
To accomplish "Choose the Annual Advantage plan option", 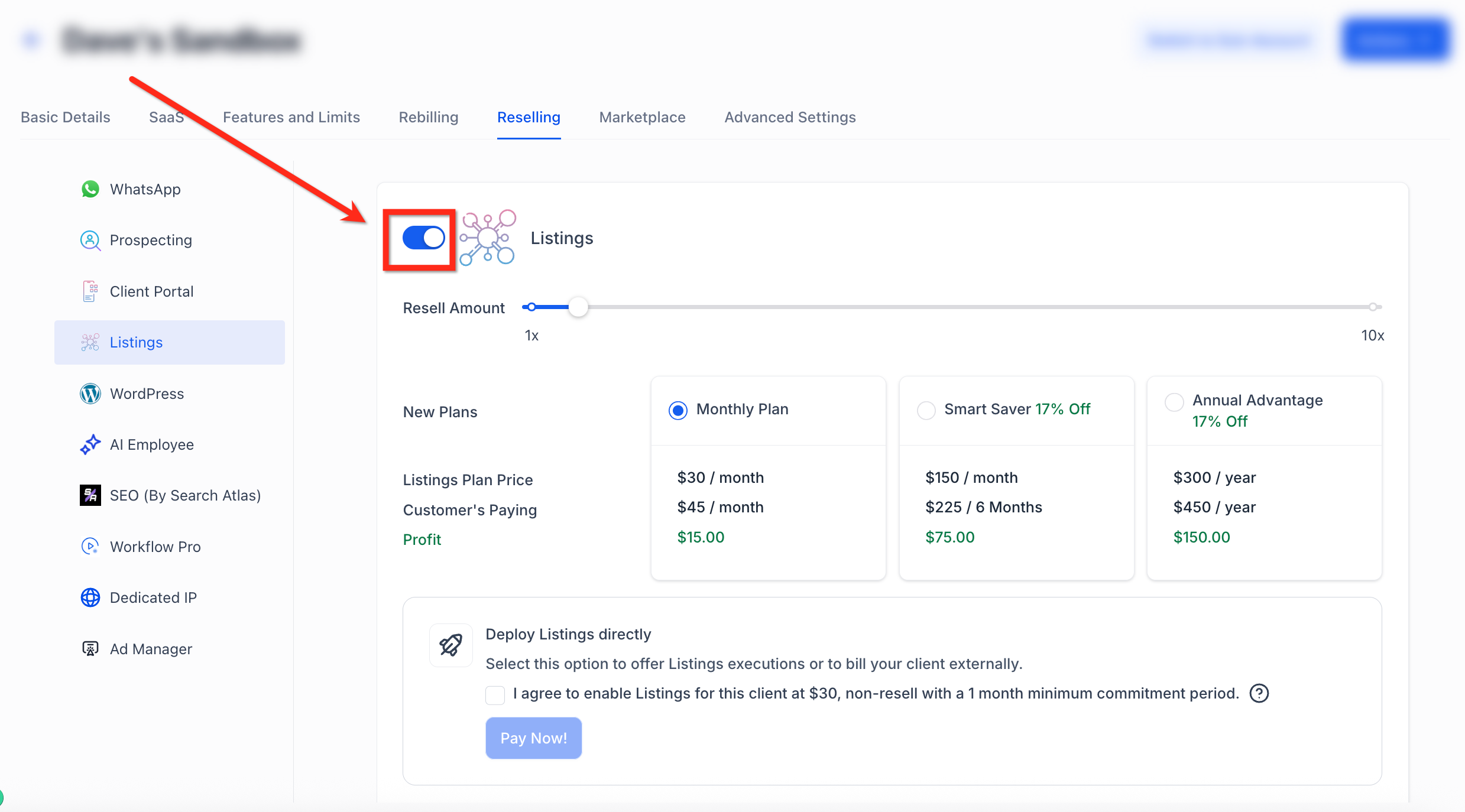I will tap(1174, 402).
